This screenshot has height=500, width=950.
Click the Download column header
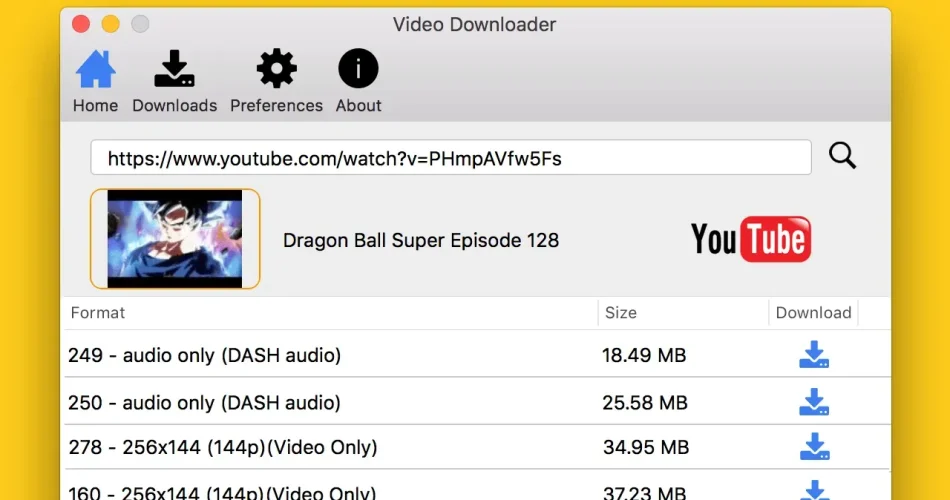(x=813, y=313)
